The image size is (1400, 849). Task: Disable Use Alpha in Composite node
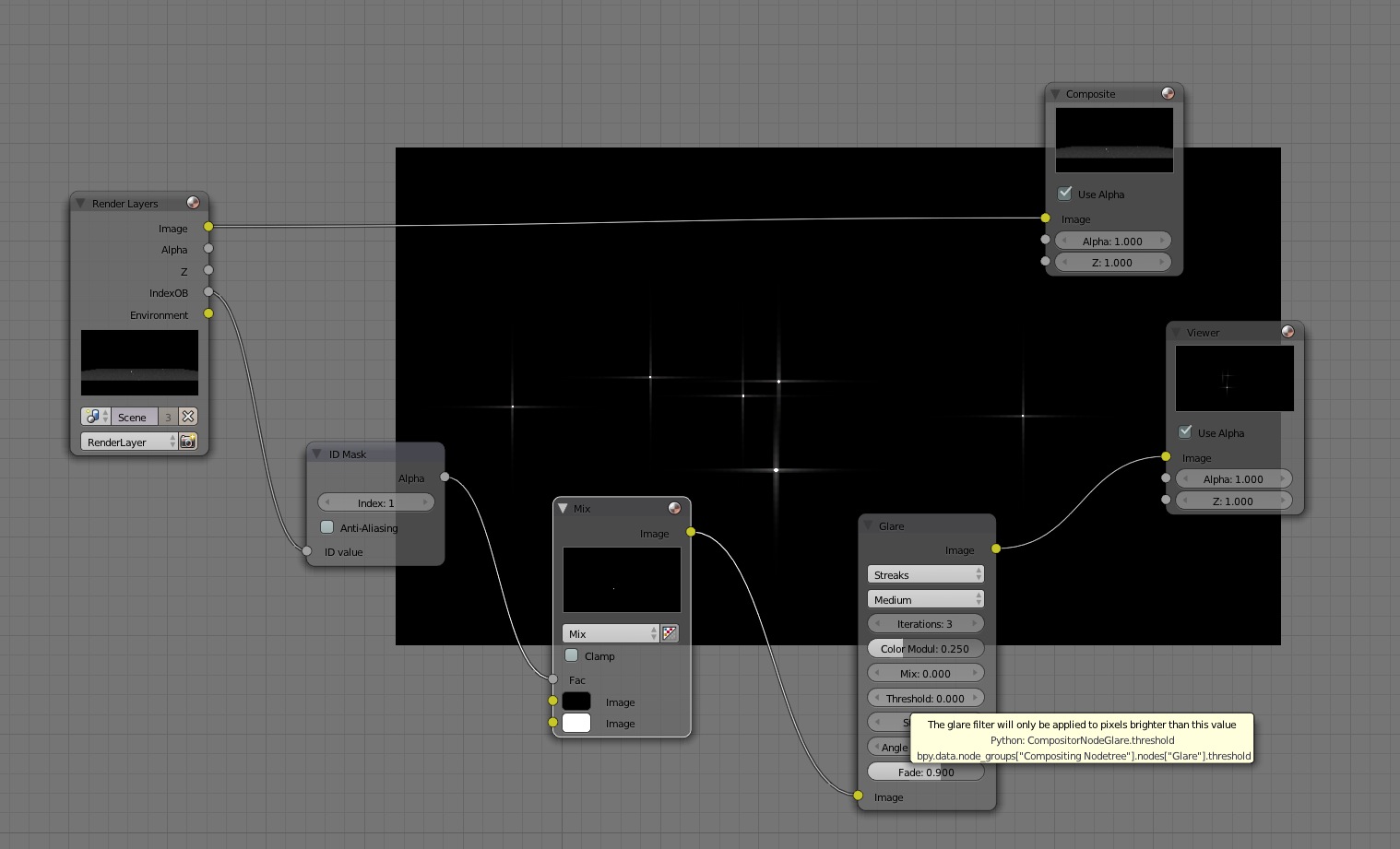1065,194
